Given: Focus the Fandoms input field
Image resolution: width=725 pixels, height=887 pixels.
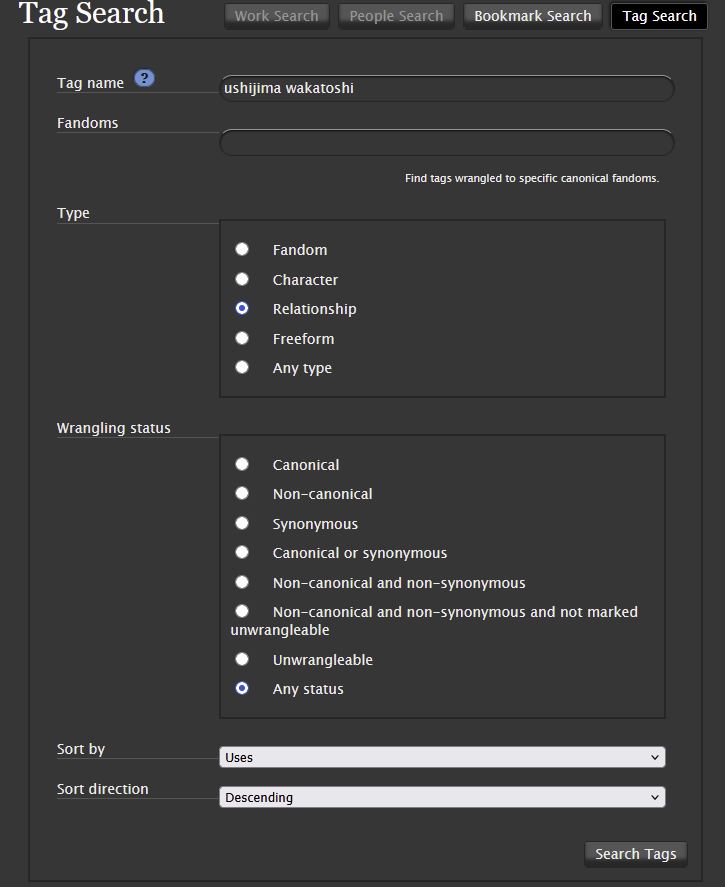Looking at the screenshot, I should tap(447, 142).
